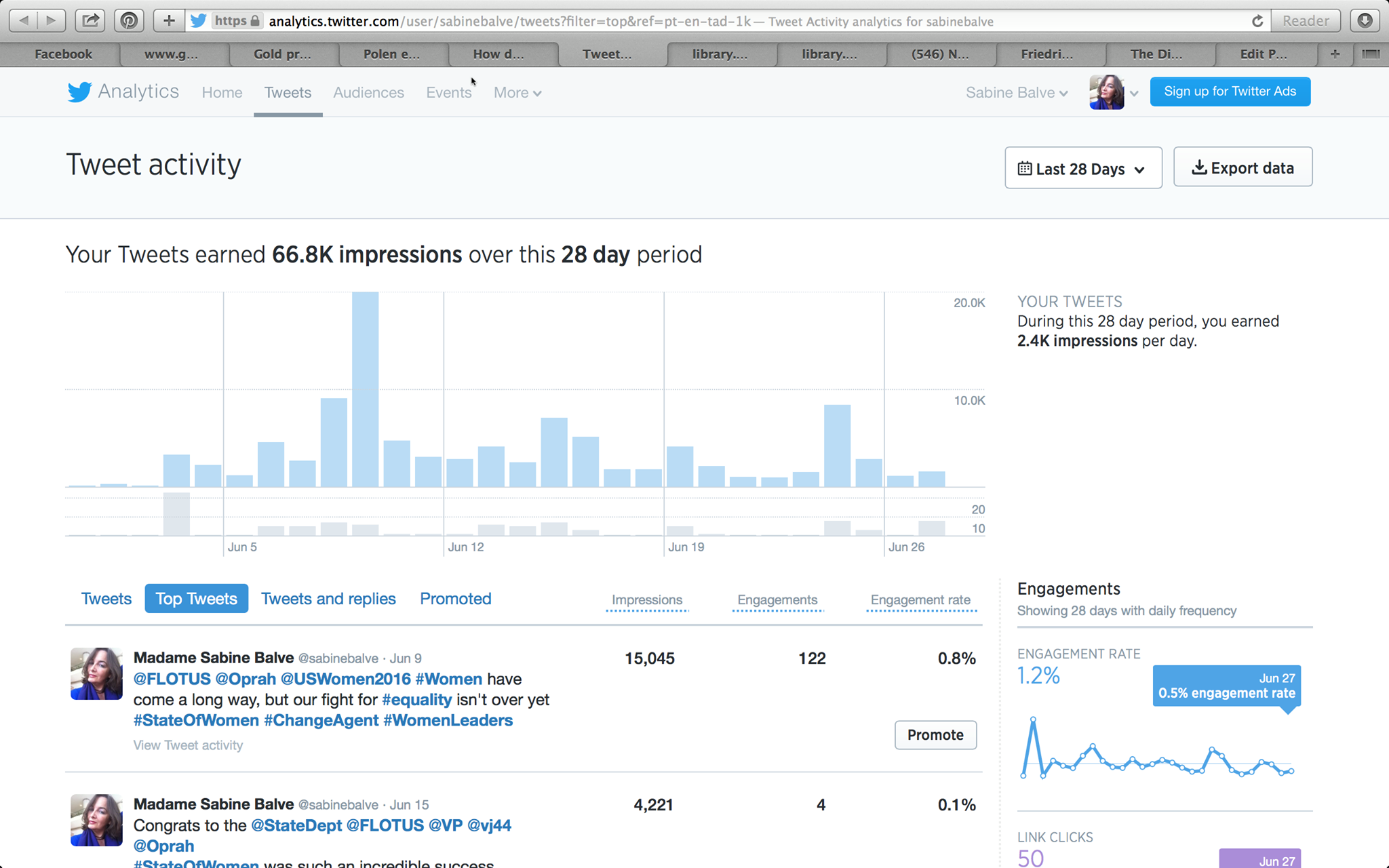This screenshot has height=868, width=1389.
Task: Open the Sabine Balve account dropdown
Action: point(1015,93)
